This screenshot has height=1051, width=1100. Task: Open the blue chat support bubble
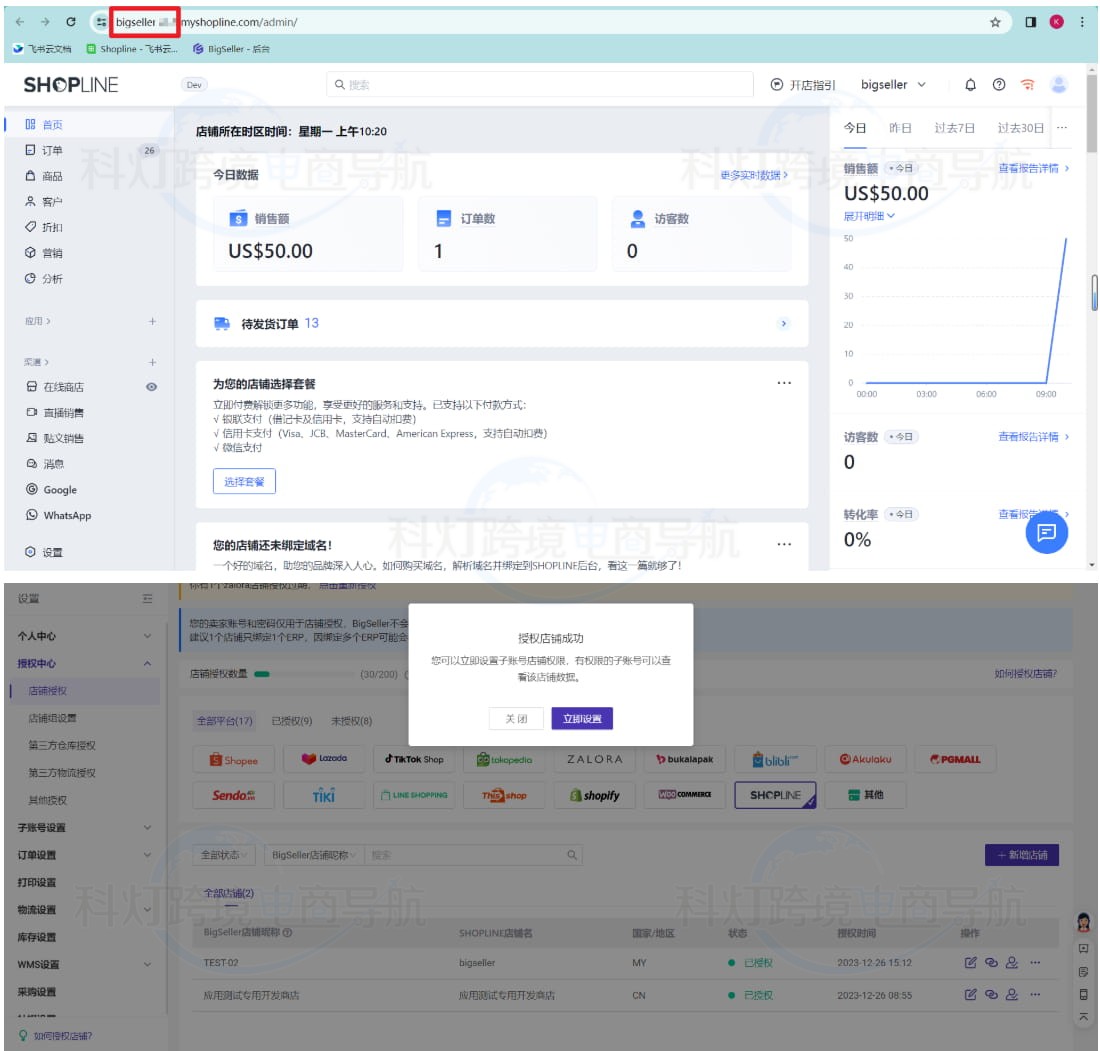1046,532
